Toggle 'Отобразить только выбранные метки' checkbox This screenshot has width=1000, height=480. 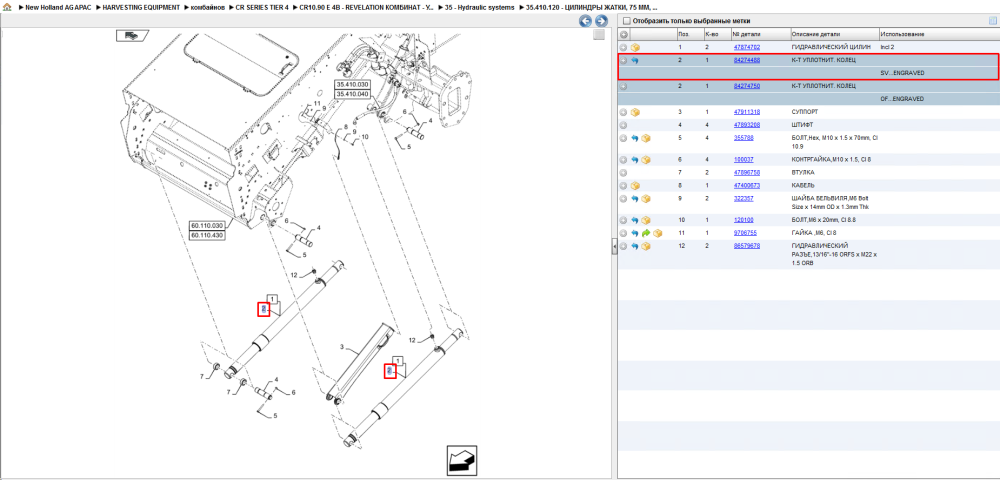(x=626, y=21)
